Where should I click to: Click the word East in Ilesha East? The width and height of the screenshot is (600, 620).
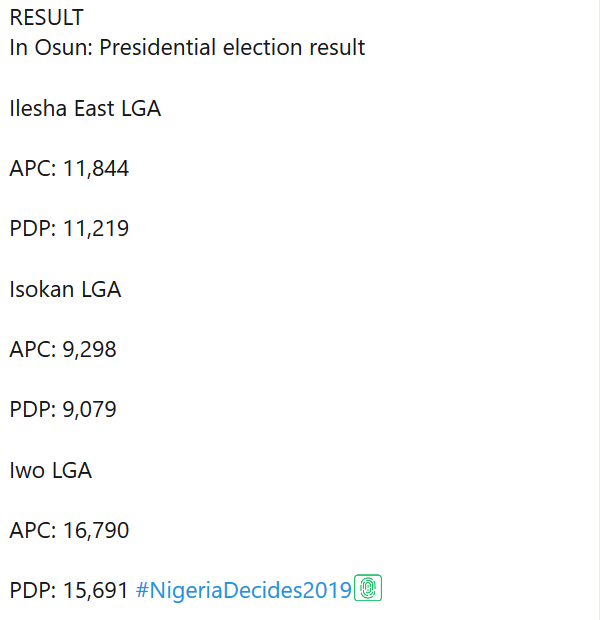tap(95, 109)
